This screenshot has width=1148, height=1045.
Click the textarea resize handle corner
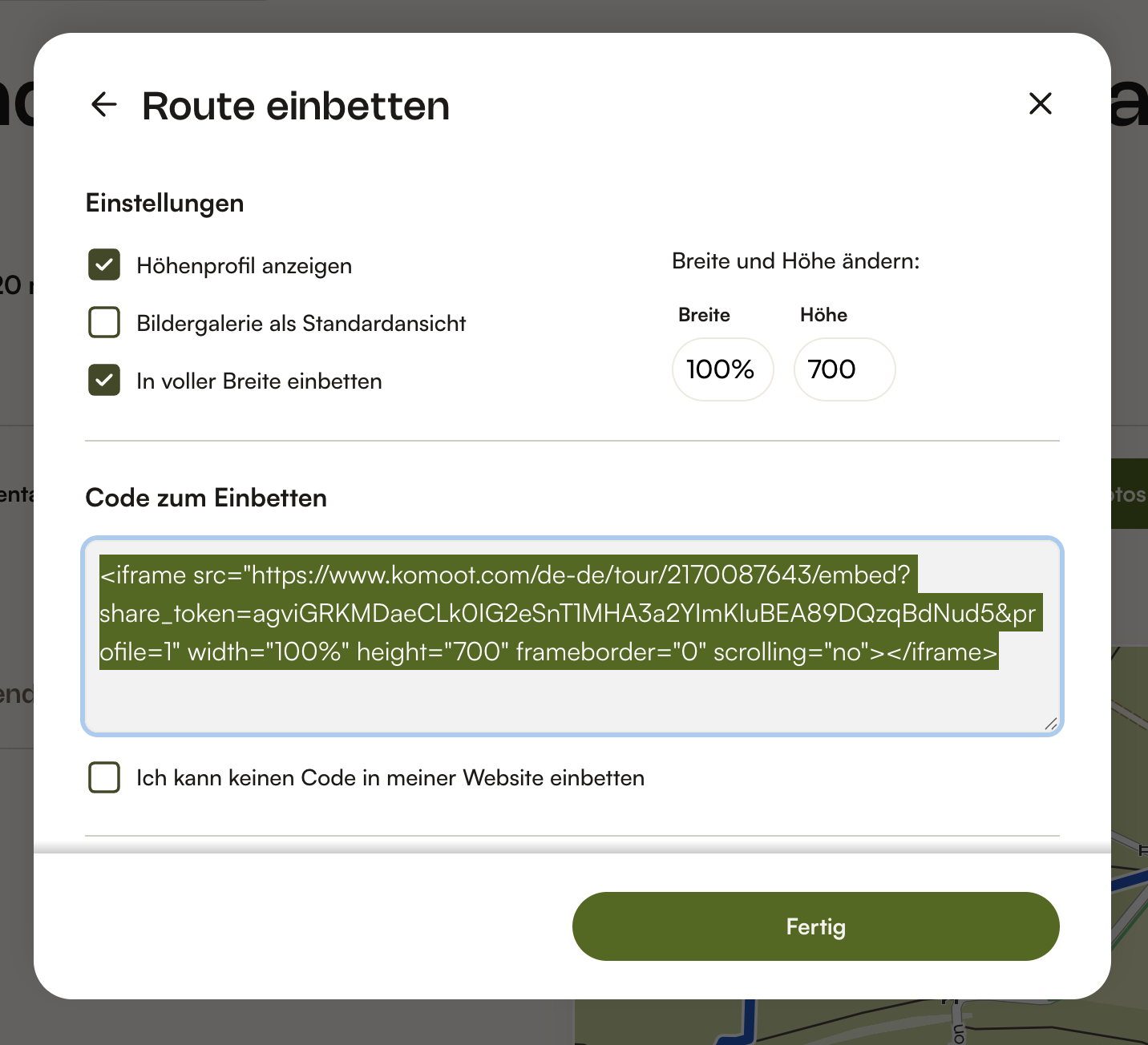tap(1050, 723)
